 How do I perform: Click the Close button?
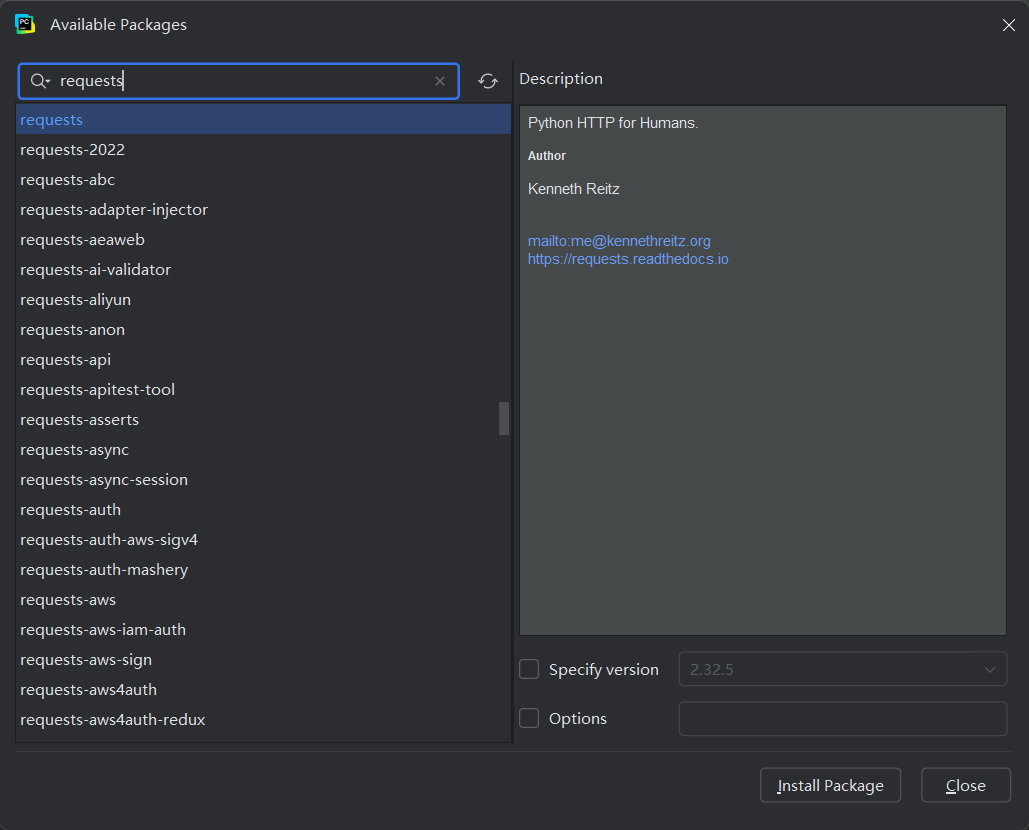tap(965, 785)
